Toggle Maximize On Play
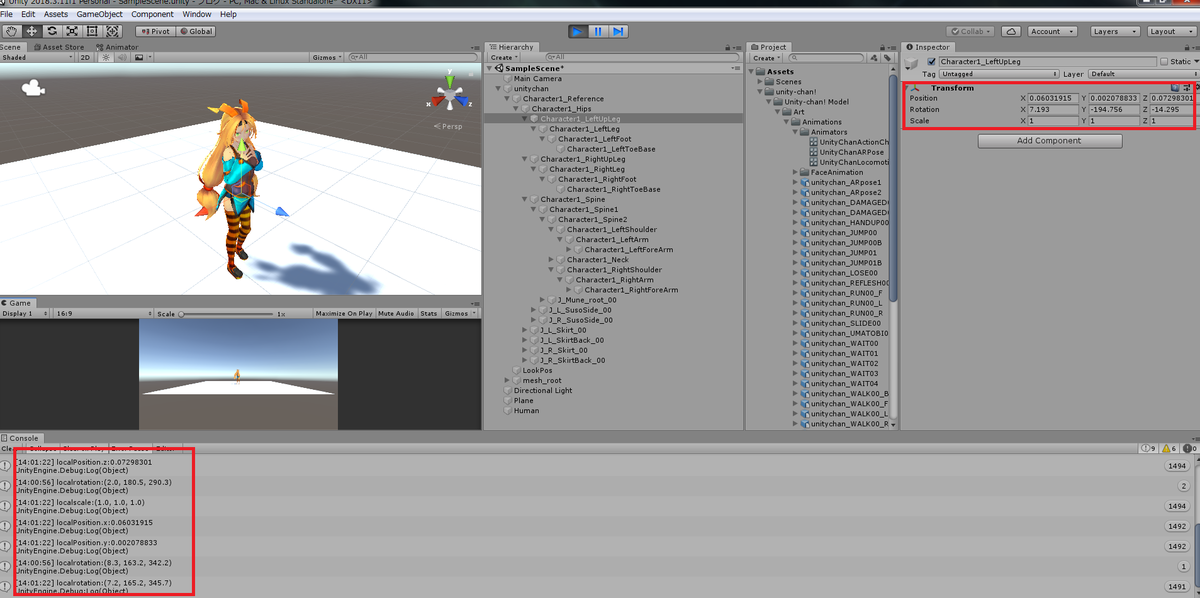The width and height of the screenshot is (1200, 598). (x=344, y=314)
